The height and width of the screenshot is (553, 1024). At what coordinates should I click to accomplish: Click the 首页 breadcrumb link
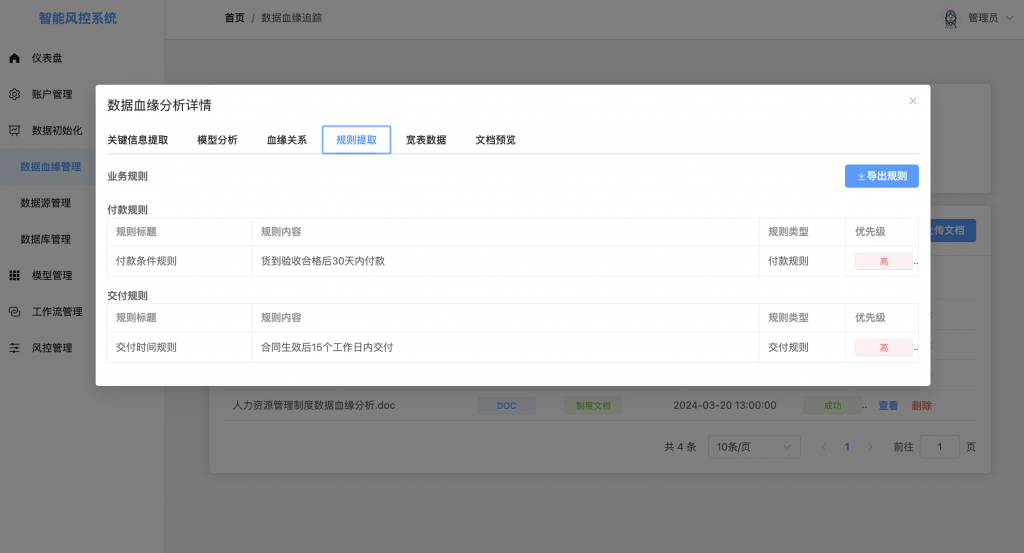click(x=234, y=18)
